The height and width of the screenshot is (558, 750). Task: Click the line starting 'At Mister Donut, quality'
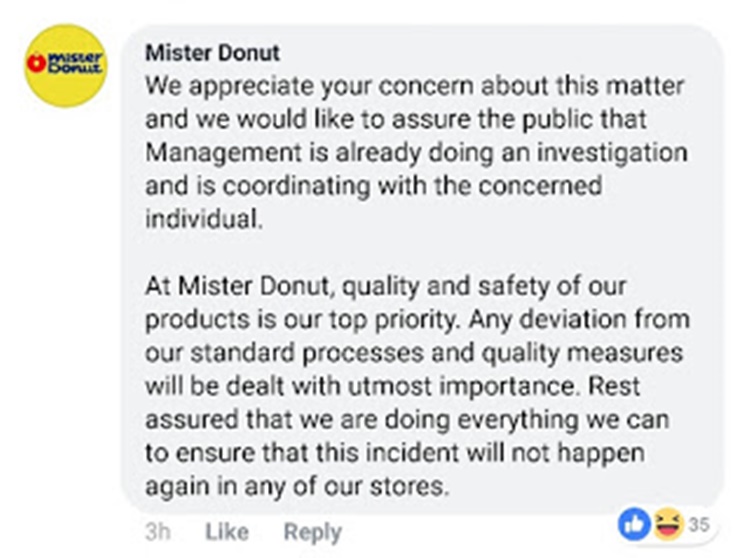pos(386,287)
